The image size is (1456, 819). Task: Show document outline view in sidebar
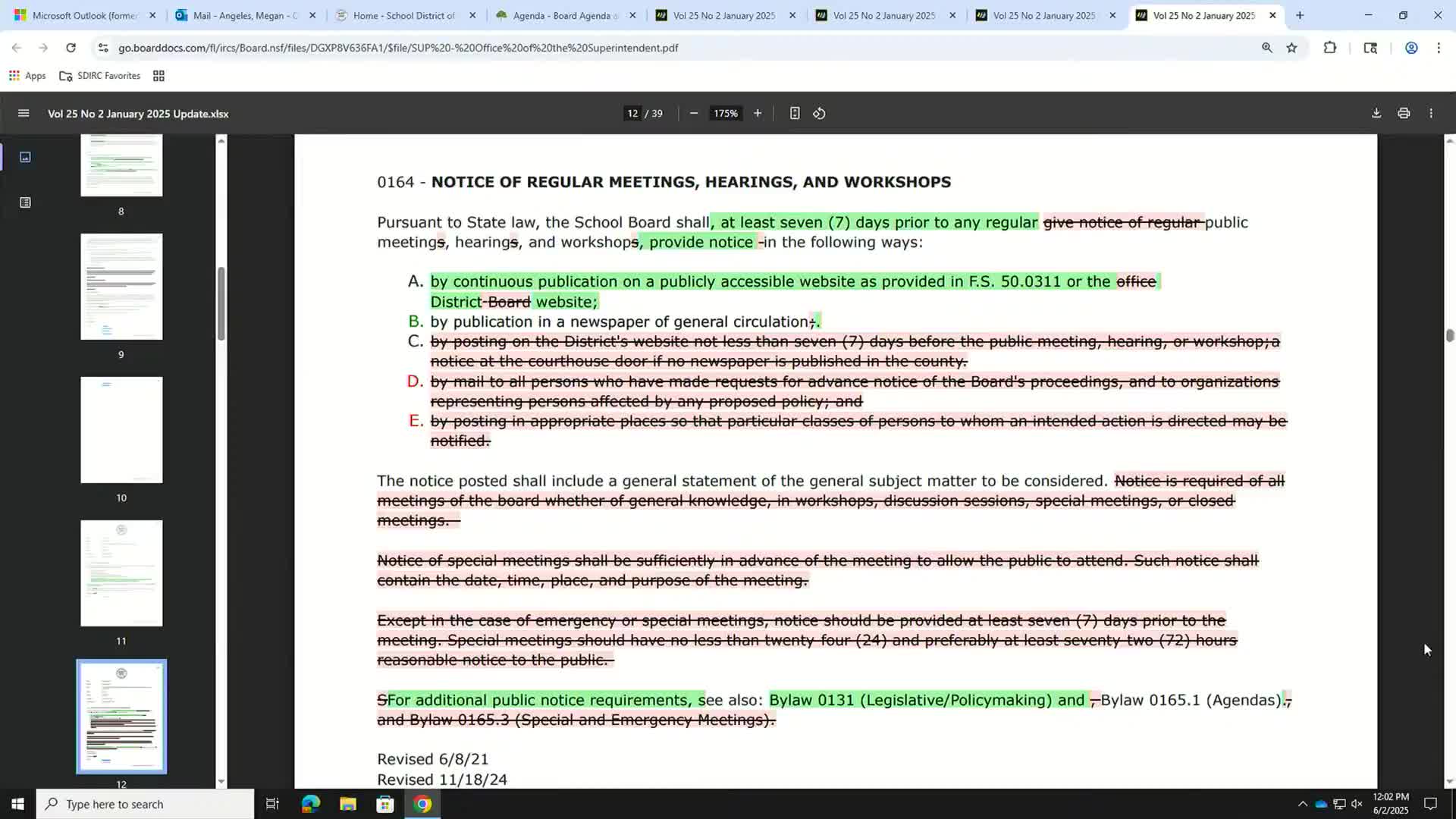25,202
